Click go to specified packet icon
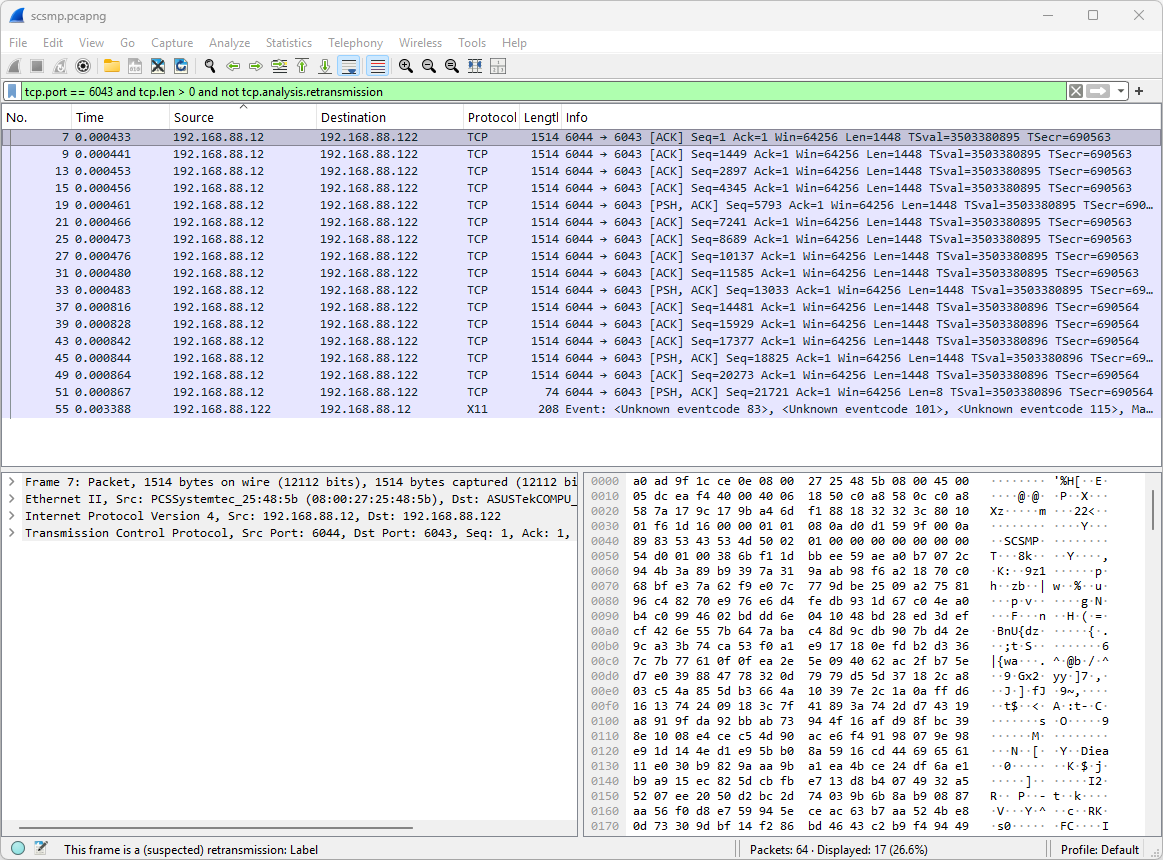 (279, 66)
